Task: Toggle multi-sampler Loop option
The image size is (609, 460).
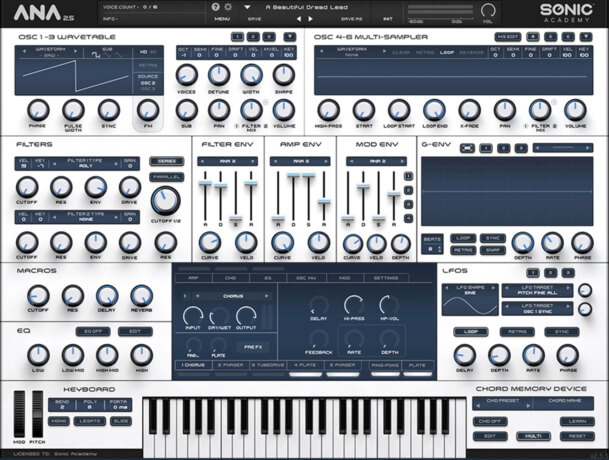Action: tap(447, 52)
